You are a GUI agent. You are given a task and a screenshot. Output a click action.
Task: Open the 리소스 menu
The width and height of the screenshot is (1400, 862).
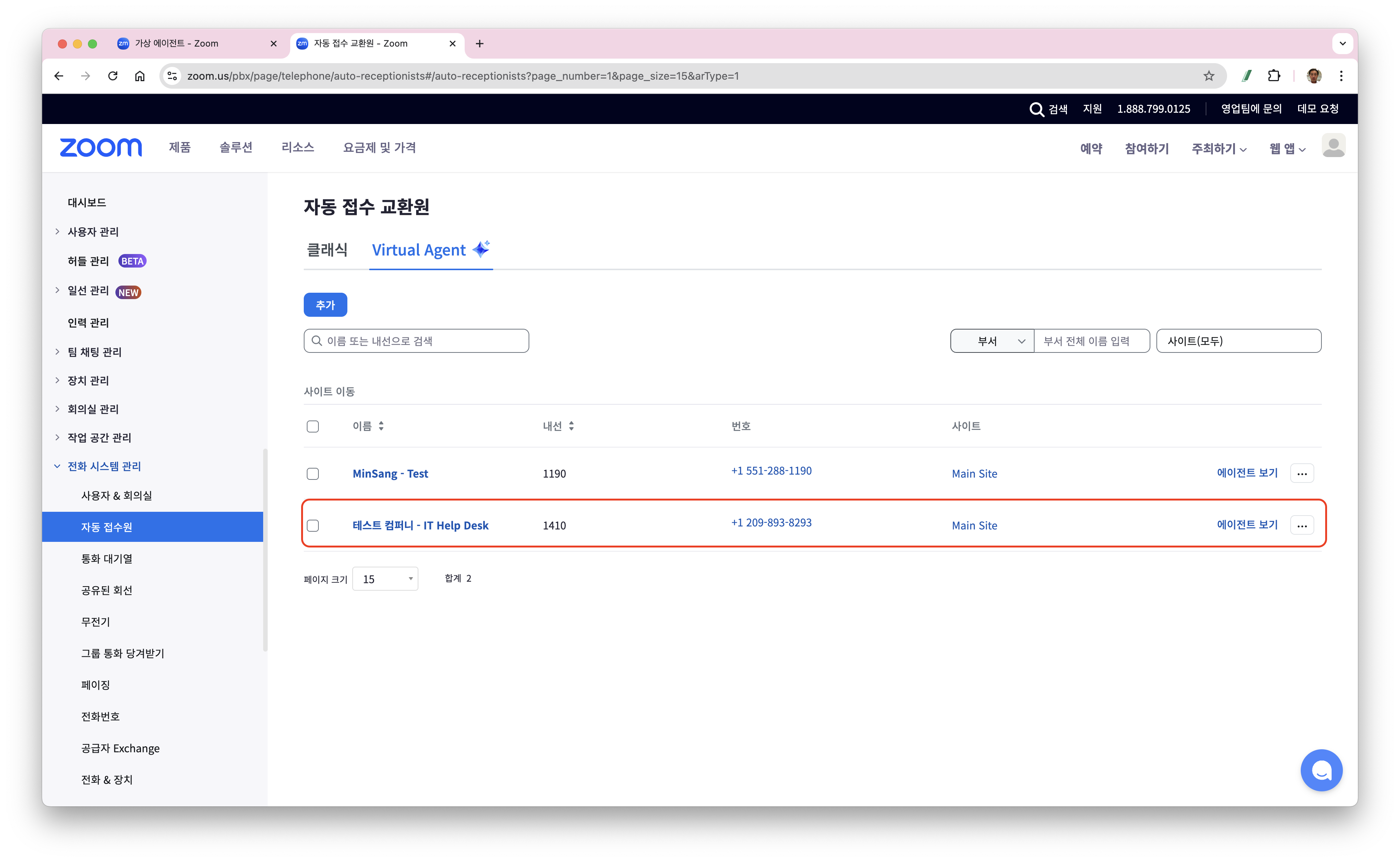tap(298, 147)
